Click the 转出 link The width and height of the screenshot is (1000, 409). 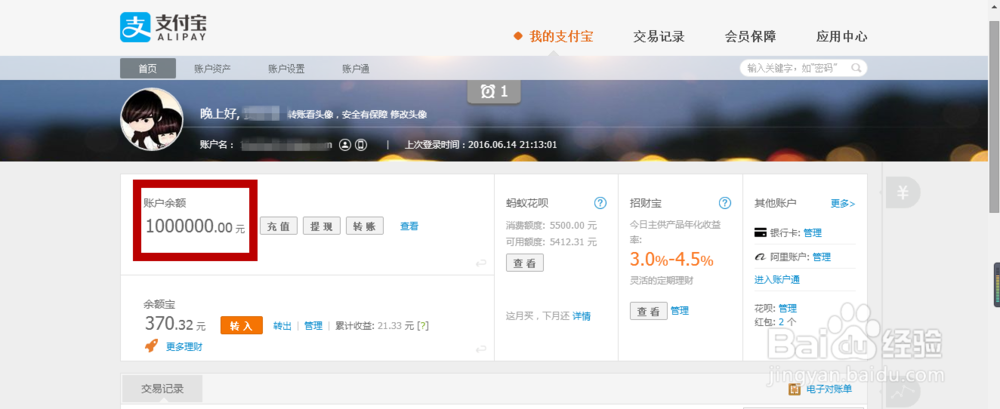pos(283,325)
